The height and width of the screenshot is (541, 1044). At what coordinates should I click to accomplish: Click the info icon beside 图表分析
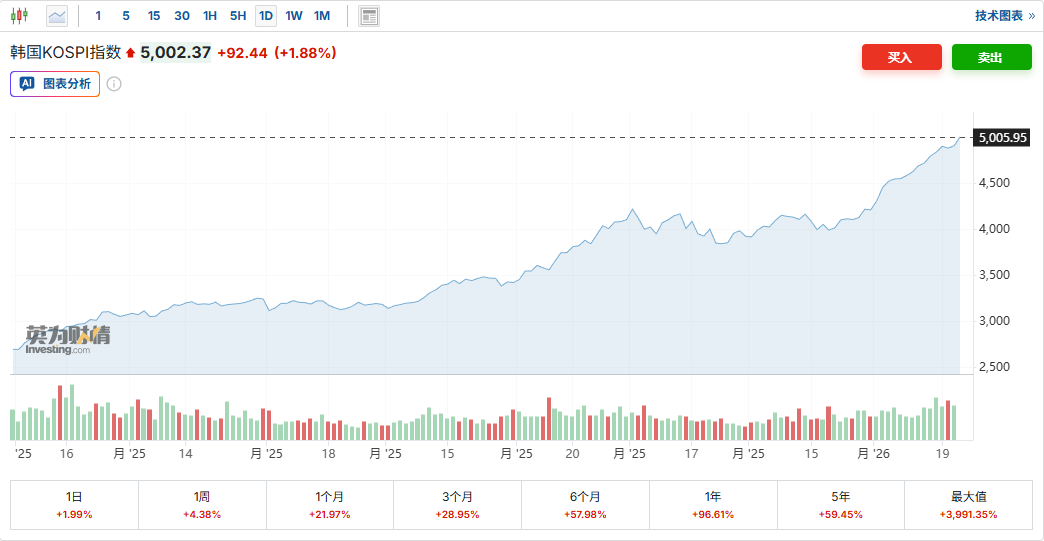tap(114, 84)
